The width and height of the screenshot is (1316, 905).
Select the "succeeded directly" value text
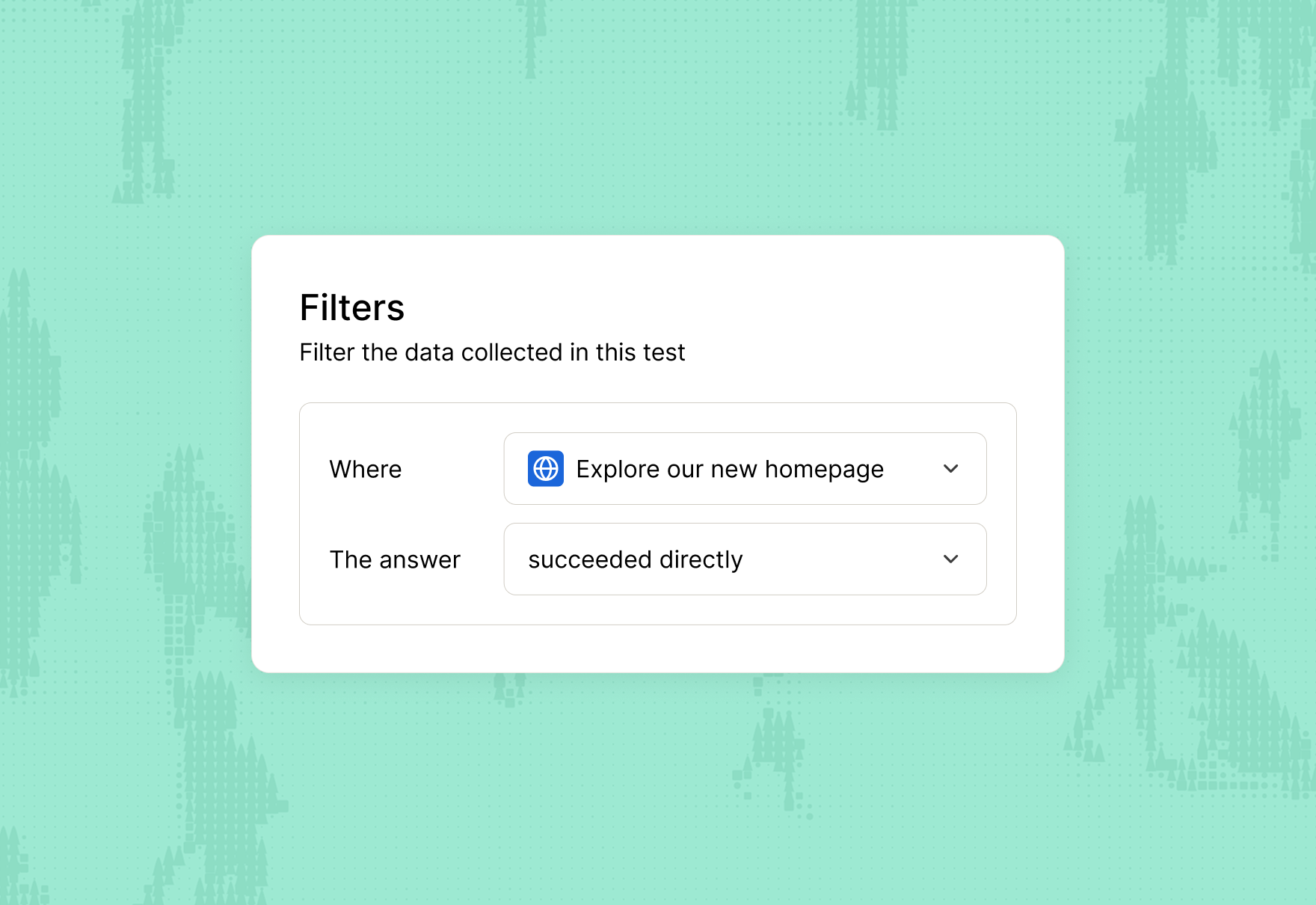(635, 559)
